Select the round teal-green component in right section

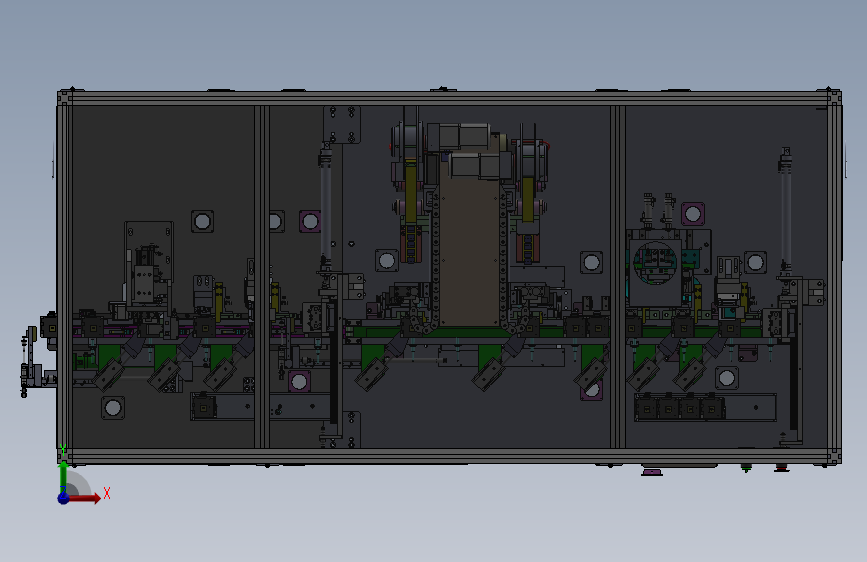655,263
